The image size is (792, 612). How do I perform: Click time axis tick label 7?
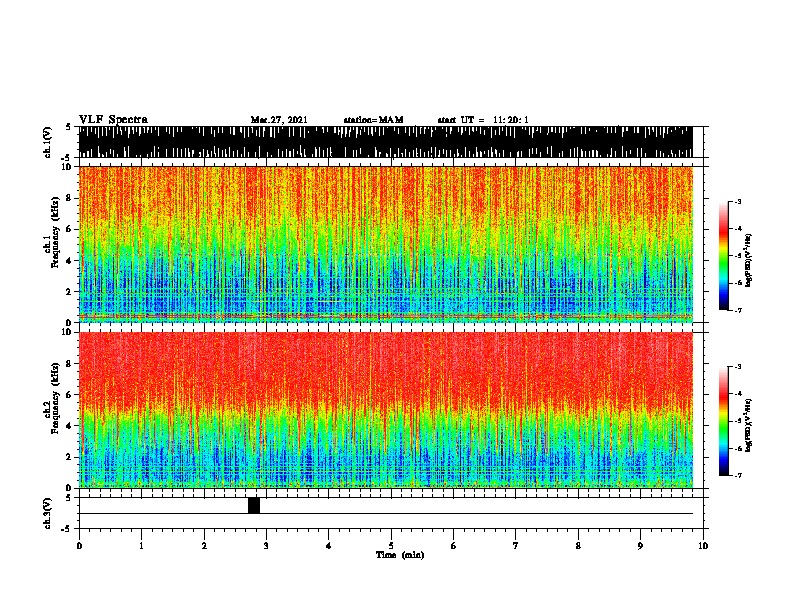pos(516,545)
